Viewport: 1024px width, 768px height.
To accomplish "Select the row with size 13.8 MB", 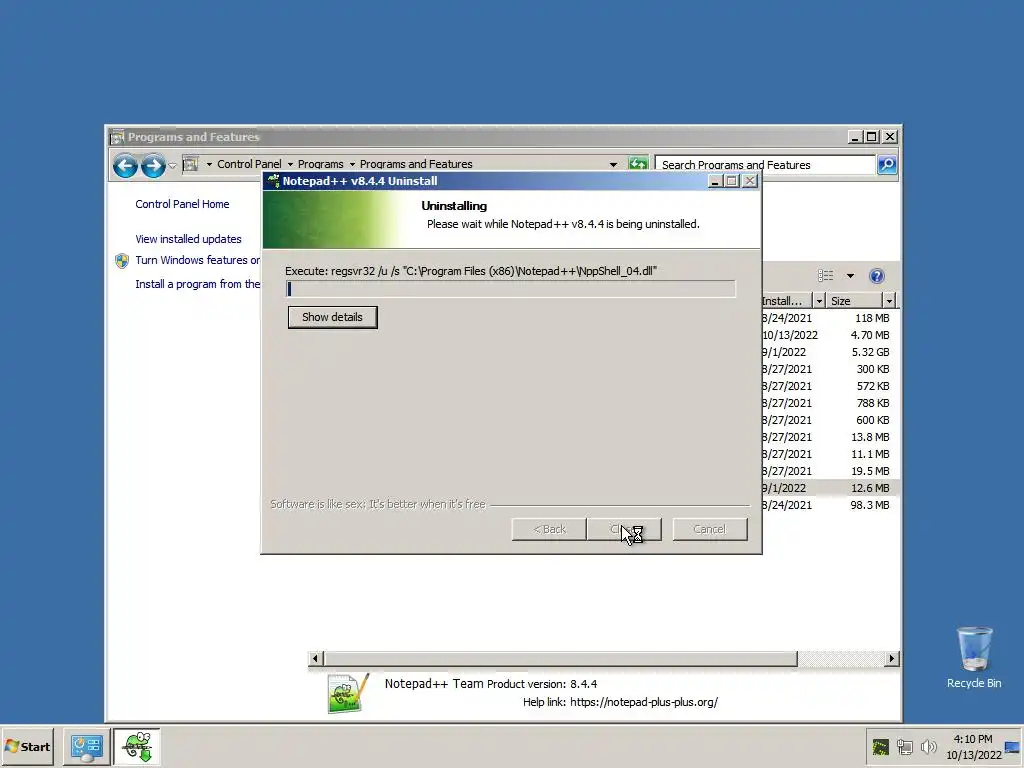I will point(829,437).
